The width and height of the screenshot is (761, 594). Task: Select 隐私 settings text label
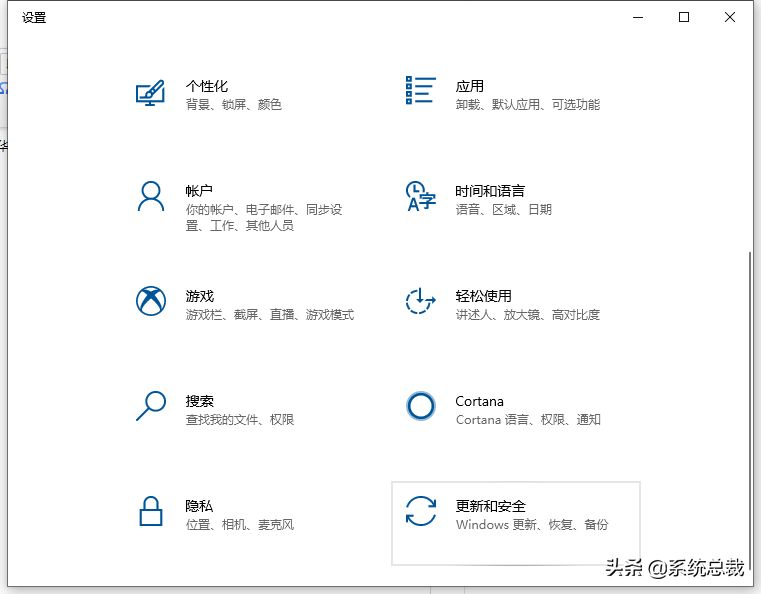coord(199,506)
